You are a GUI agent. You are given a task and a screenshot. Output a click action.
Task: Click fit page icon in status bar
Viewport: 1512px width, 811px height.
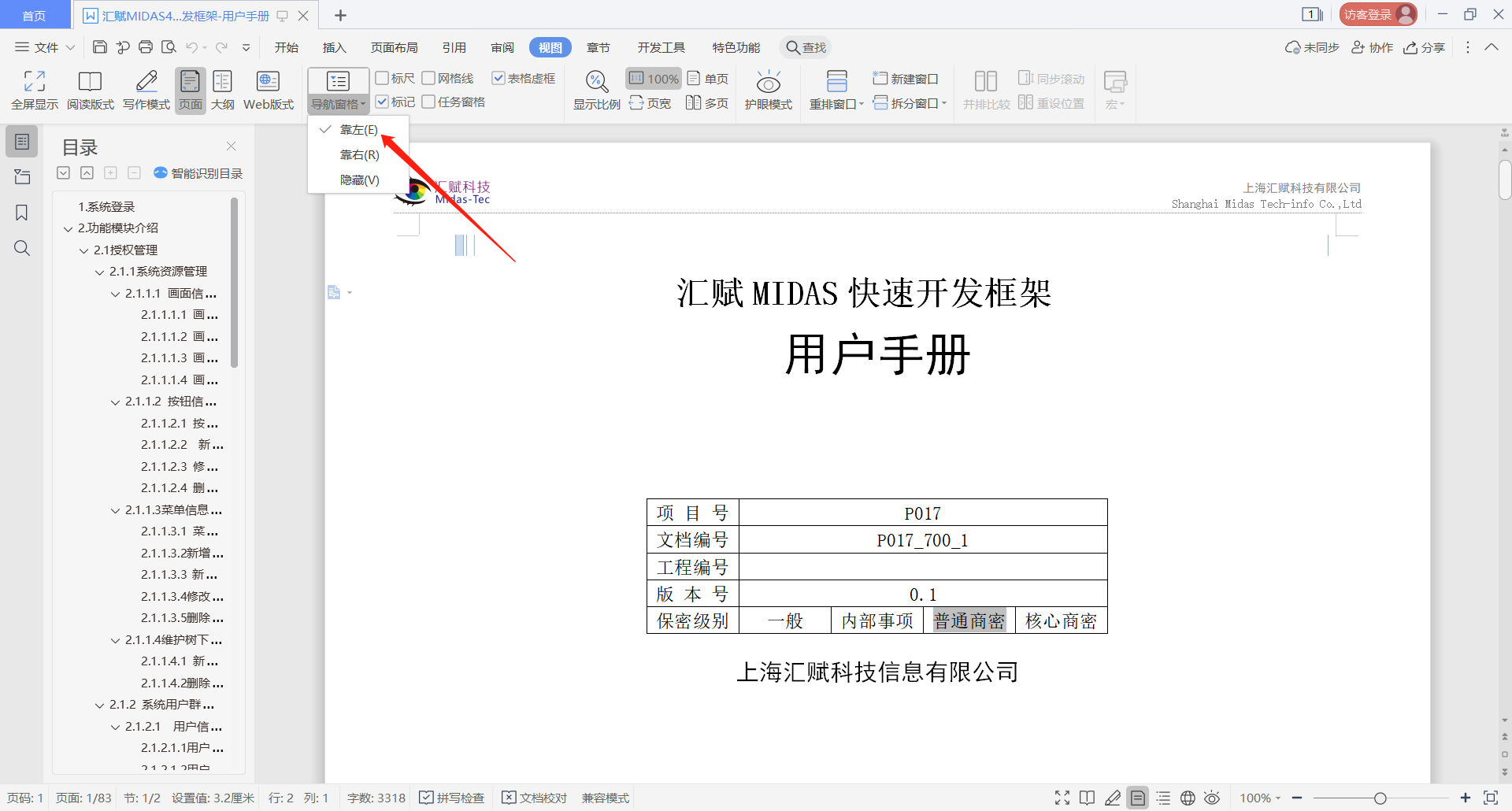click(x=1491, y=798)
